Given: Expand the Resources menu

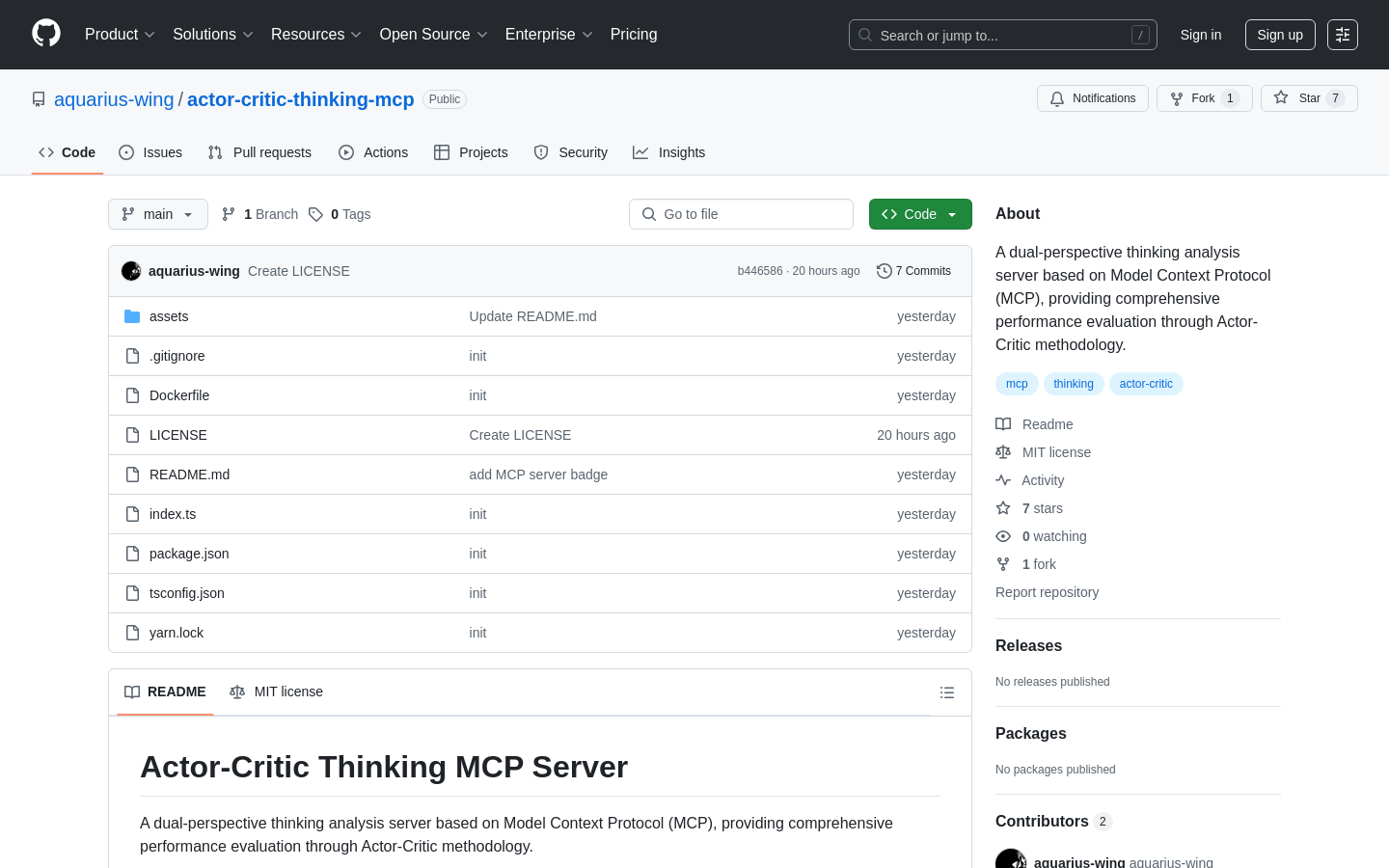Looking at the screenshot, I should click(x=316, y=35).
